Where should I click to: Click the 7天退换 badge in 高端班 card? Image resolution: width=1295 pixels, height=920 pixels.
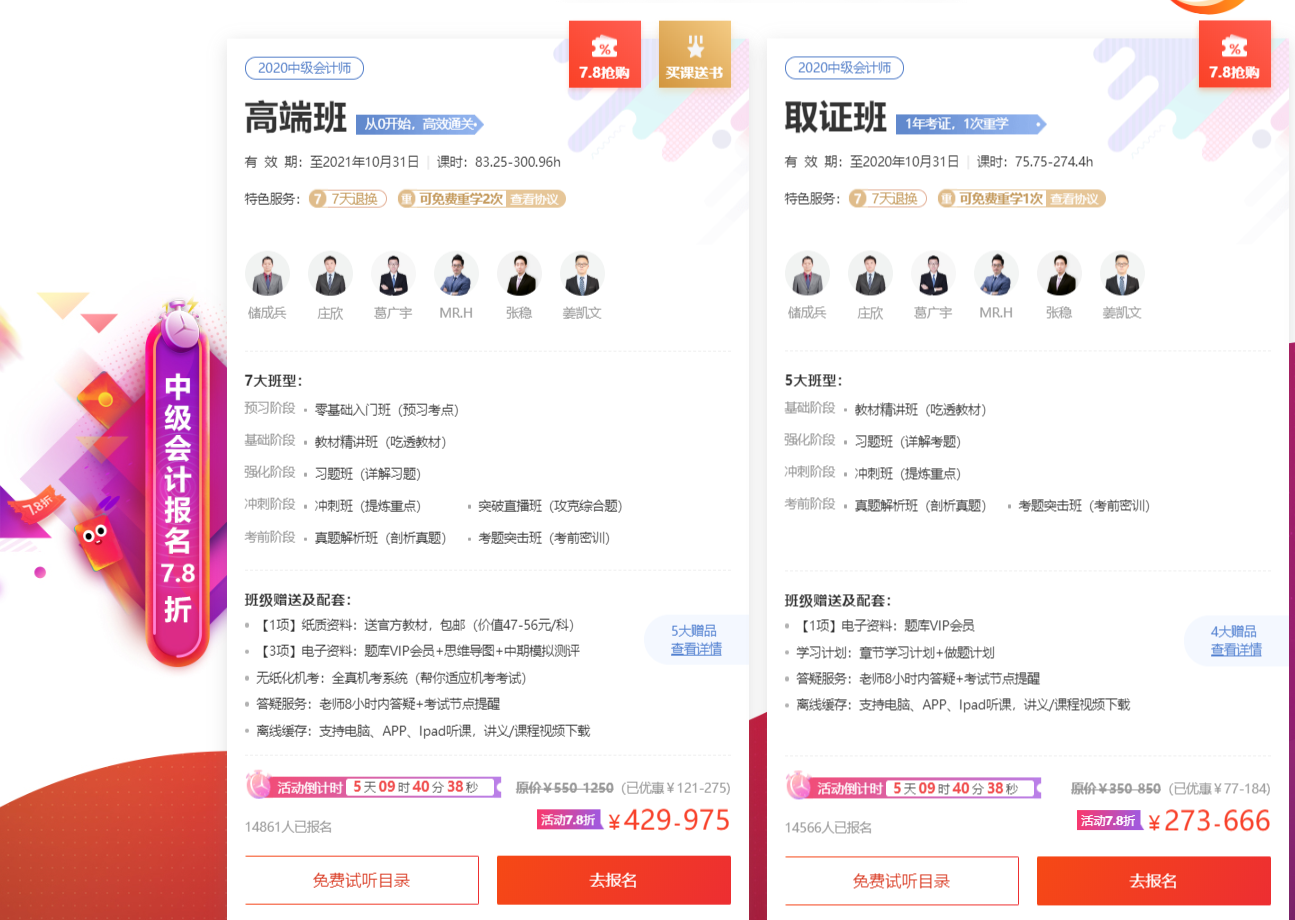tap(347, 198)
